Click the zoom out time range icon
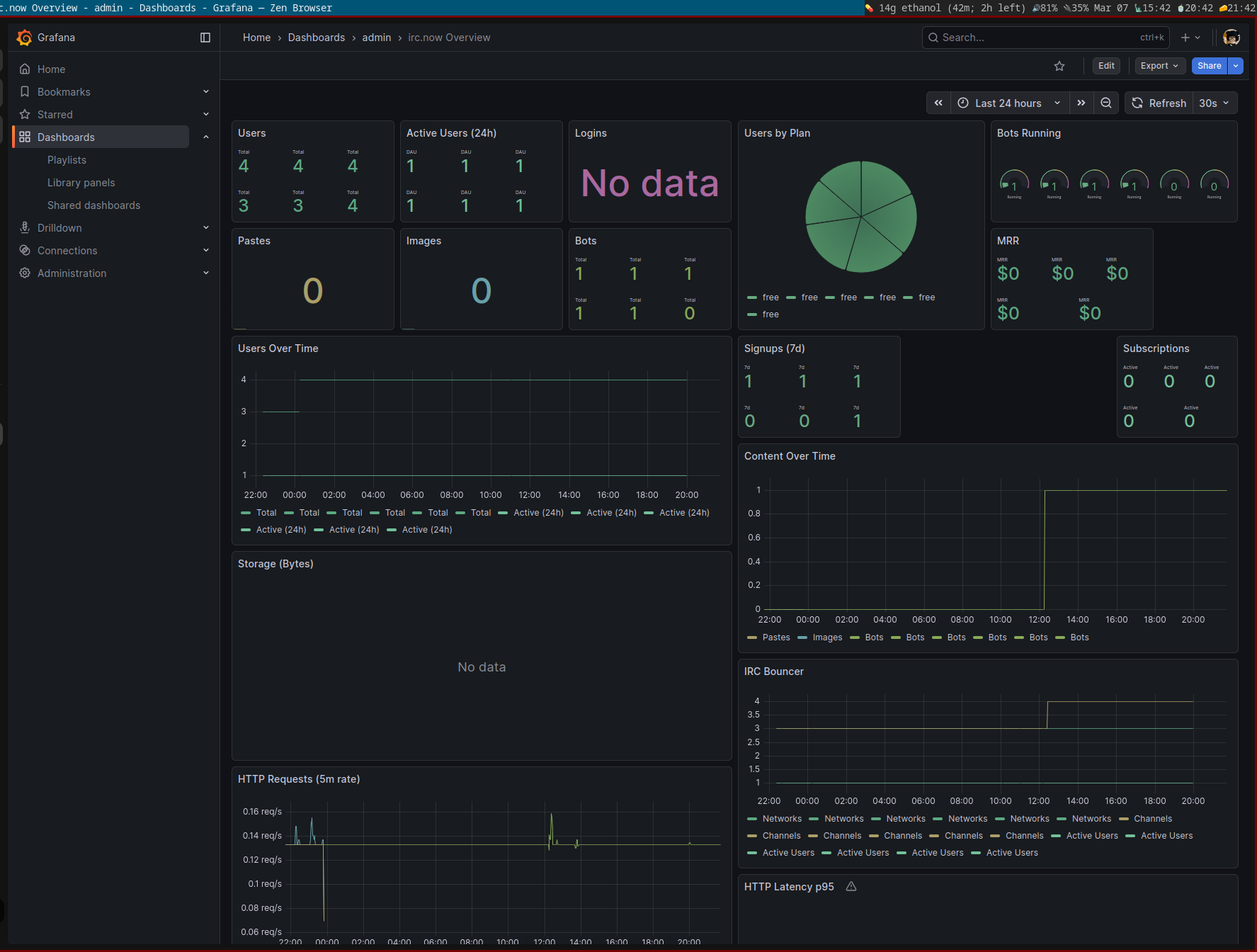The width and height of the screenshot is (1257, 952). [x=1106, y=103]
